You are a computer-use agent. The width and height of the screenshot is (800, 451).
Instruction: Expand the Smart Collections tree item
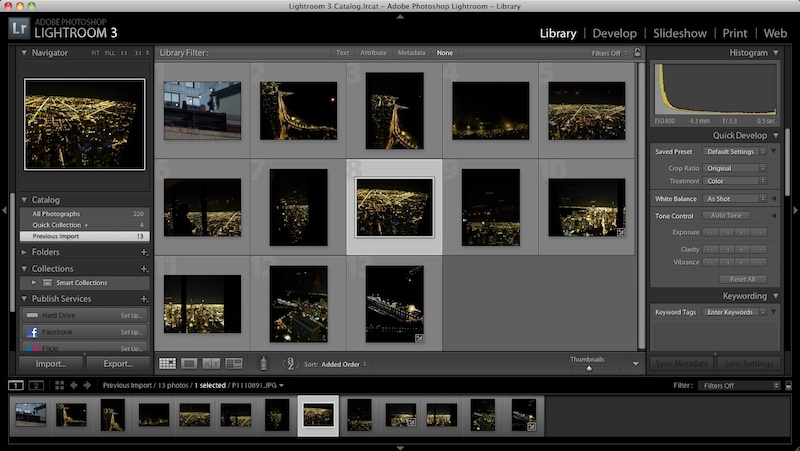[34, 283]
